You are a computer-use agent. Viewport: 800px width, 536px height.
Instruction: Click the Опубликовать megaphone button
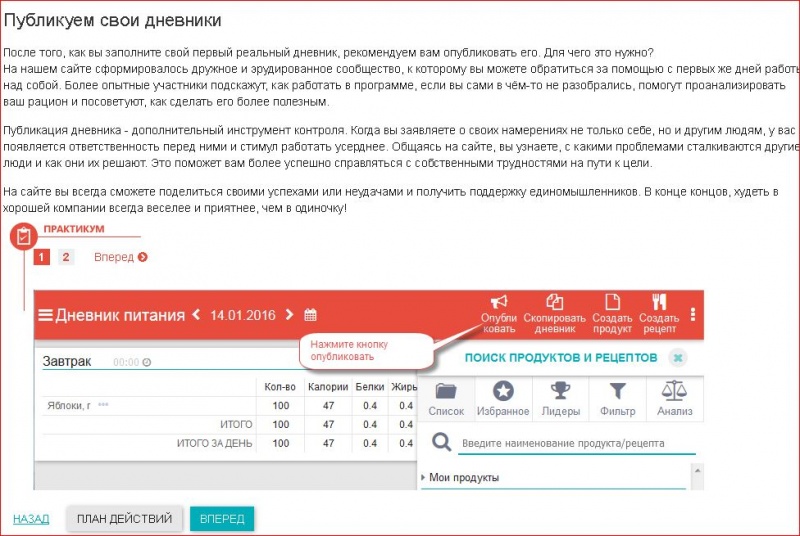coord(498,314)
